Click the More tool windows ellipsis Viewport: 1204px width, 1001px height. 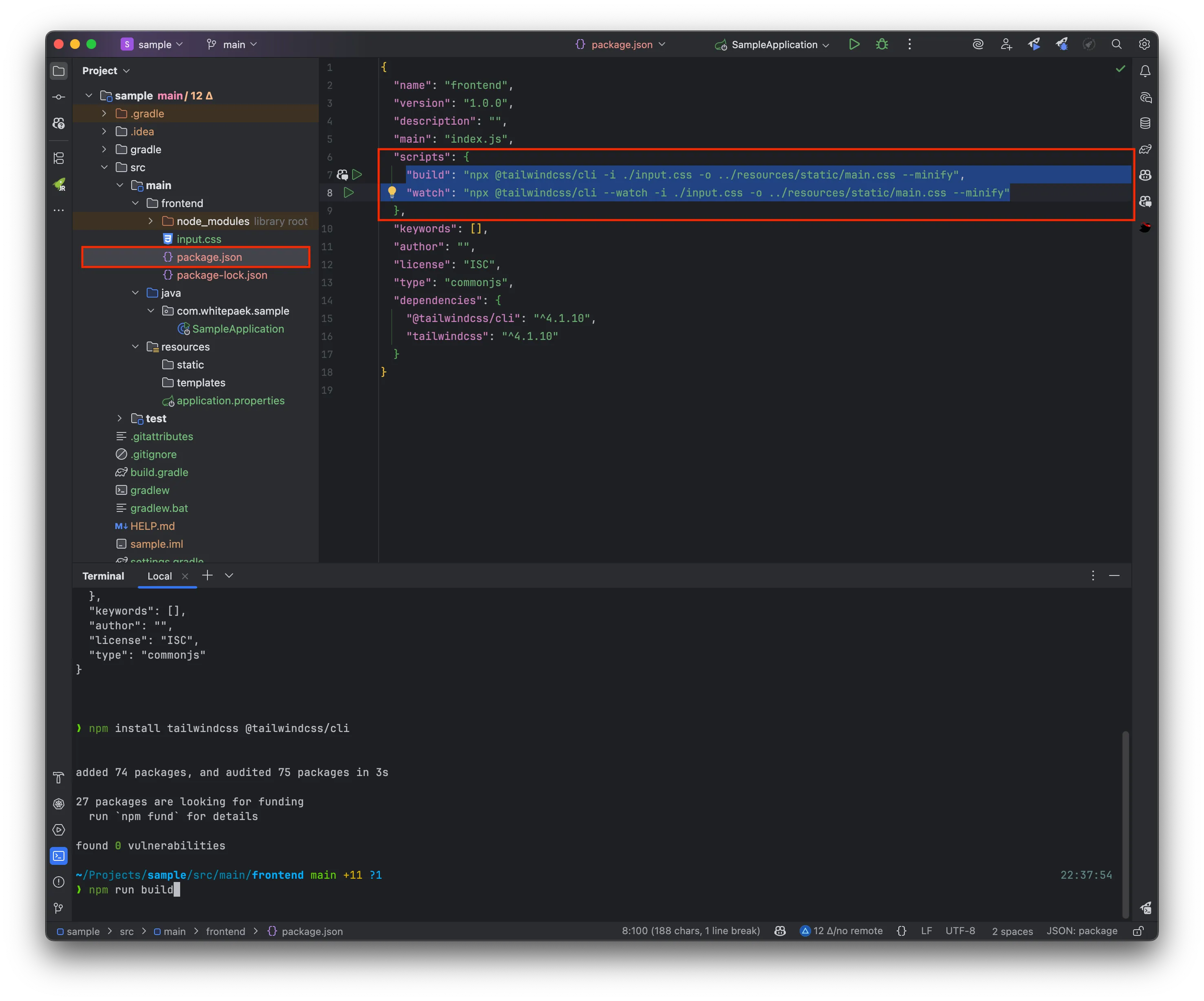[58, 210]
